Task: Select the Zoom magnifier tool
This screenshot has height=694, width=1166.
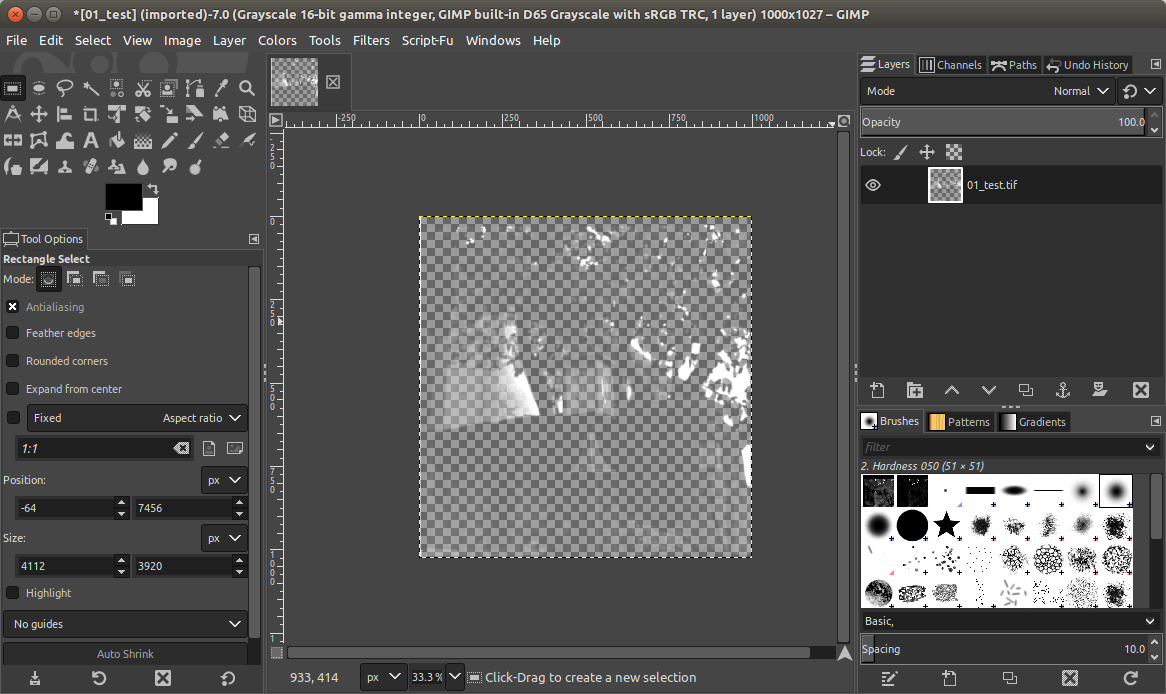Action: (247, 89)
